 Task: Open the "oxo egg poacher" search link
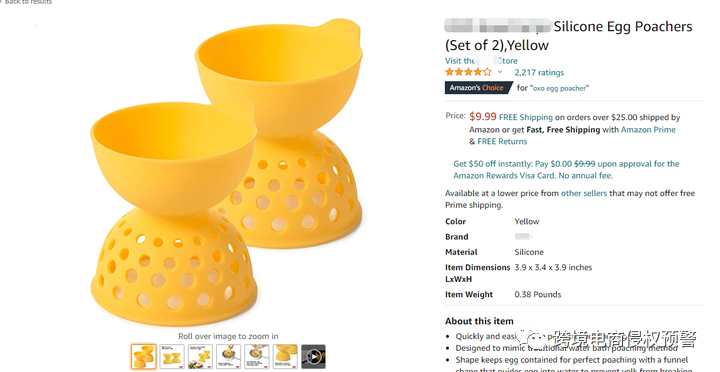(560, 88)
